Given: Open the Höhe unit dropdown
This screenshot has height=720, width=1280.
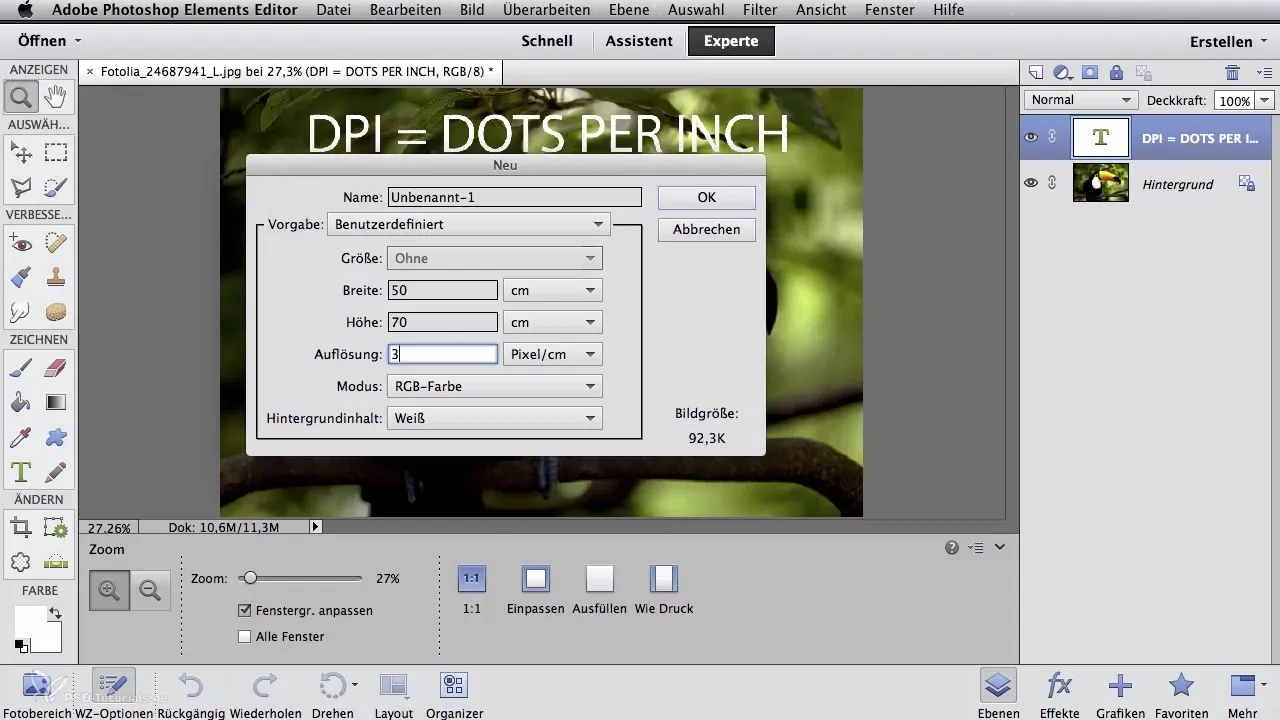Looking at the screenshot, I should 552,322.
